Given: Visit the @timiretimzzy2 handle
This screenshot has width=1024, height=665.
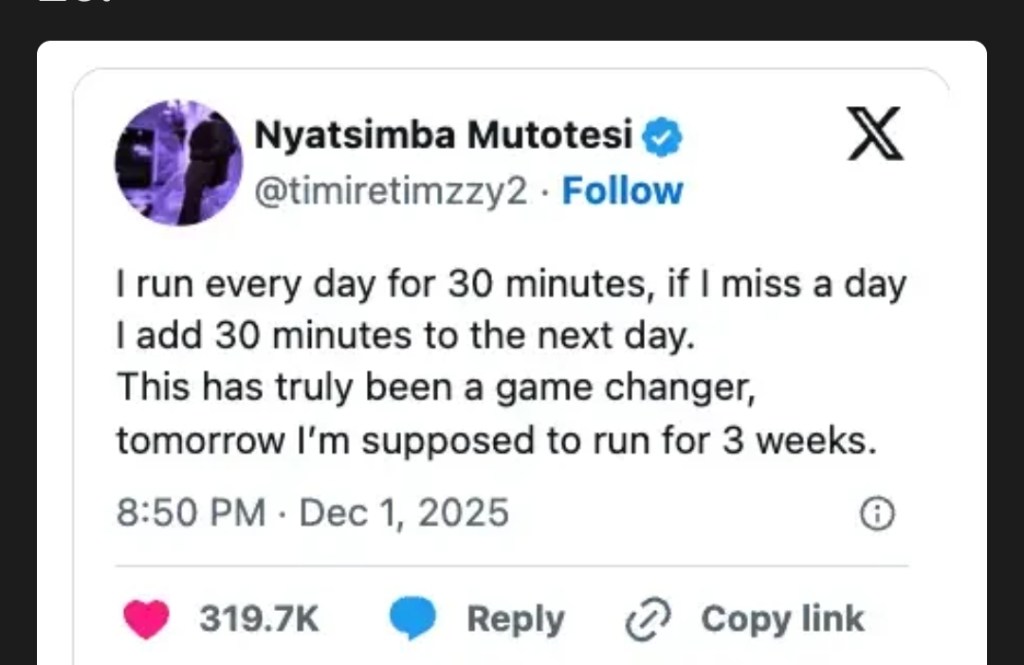Looking at the screenshot, I should click(391, 190).
